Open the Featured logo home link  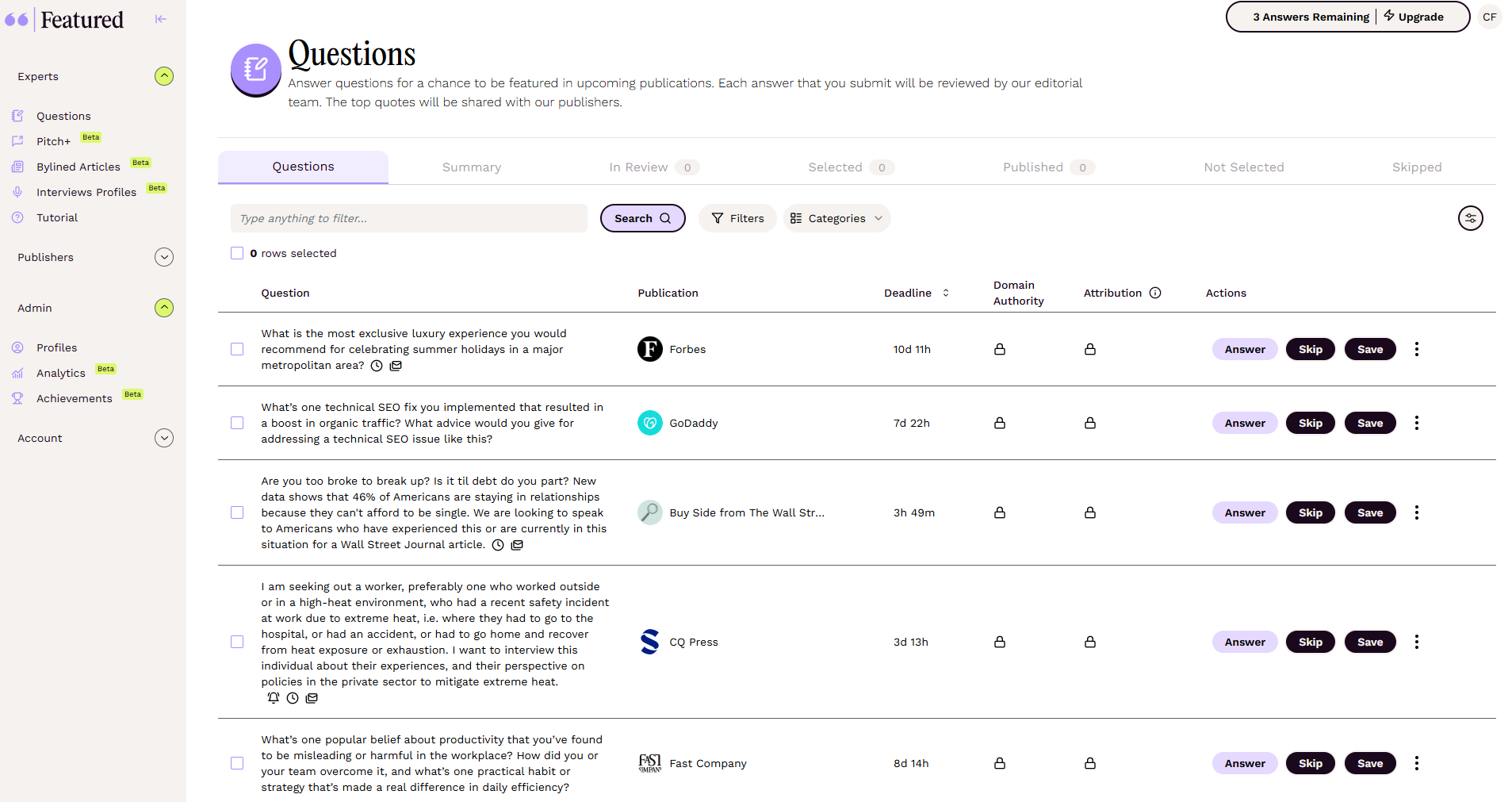pyautogui.click(x=64, y=19)
